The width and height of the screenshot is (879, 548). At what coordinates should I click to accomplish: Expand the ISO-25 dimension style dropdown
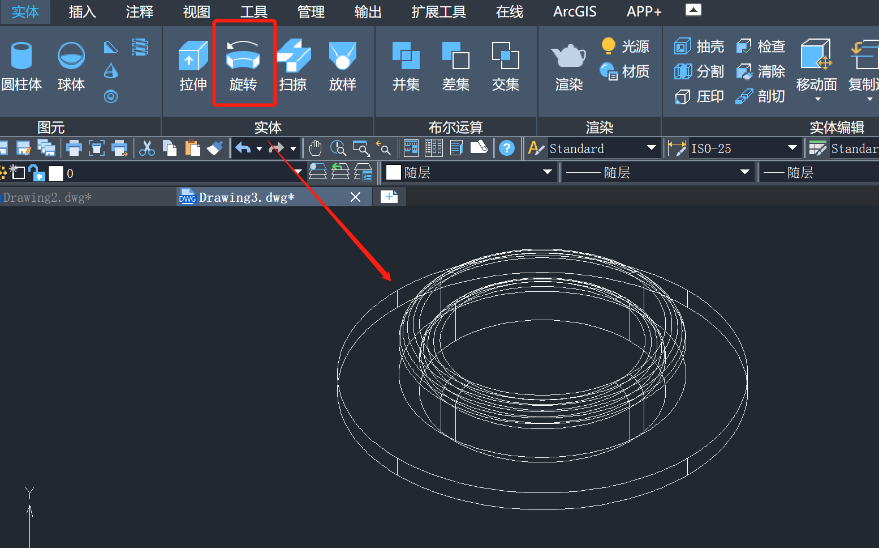pos(792,148)
